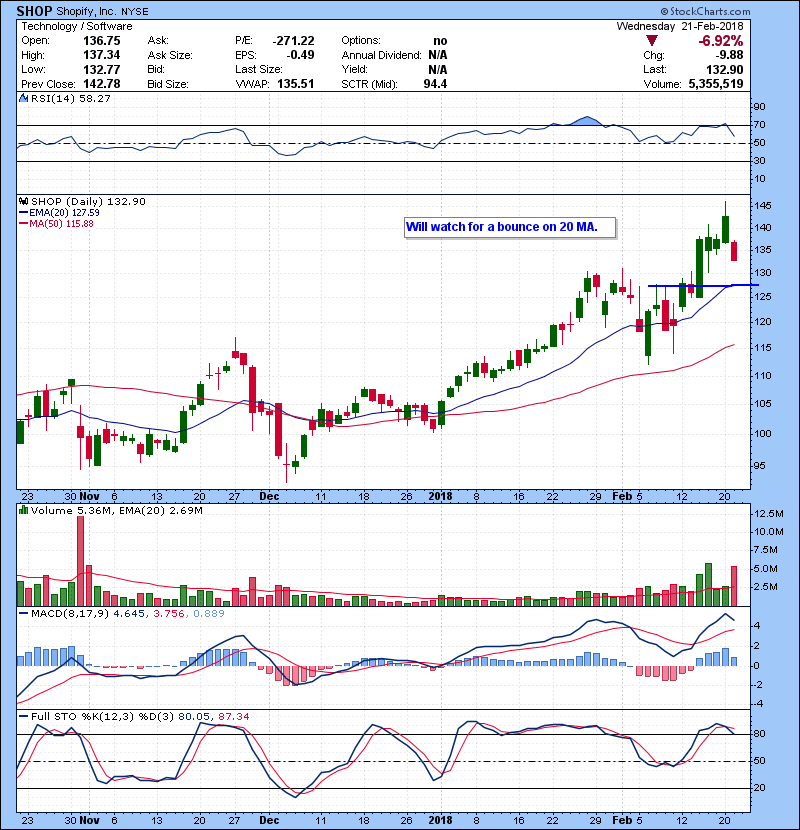Screen dimensions: 800x830
Task: Click the 'SHOP (Daily) 132.90' chart title
Action: (x=88, y=201)
